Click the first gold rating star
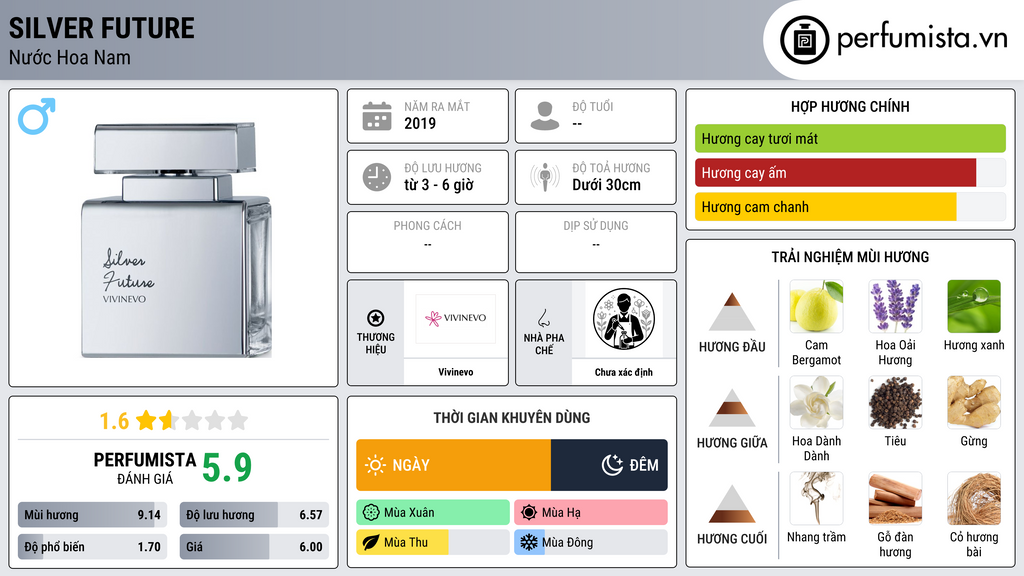The image size is (1024, 576). (146, 420)
